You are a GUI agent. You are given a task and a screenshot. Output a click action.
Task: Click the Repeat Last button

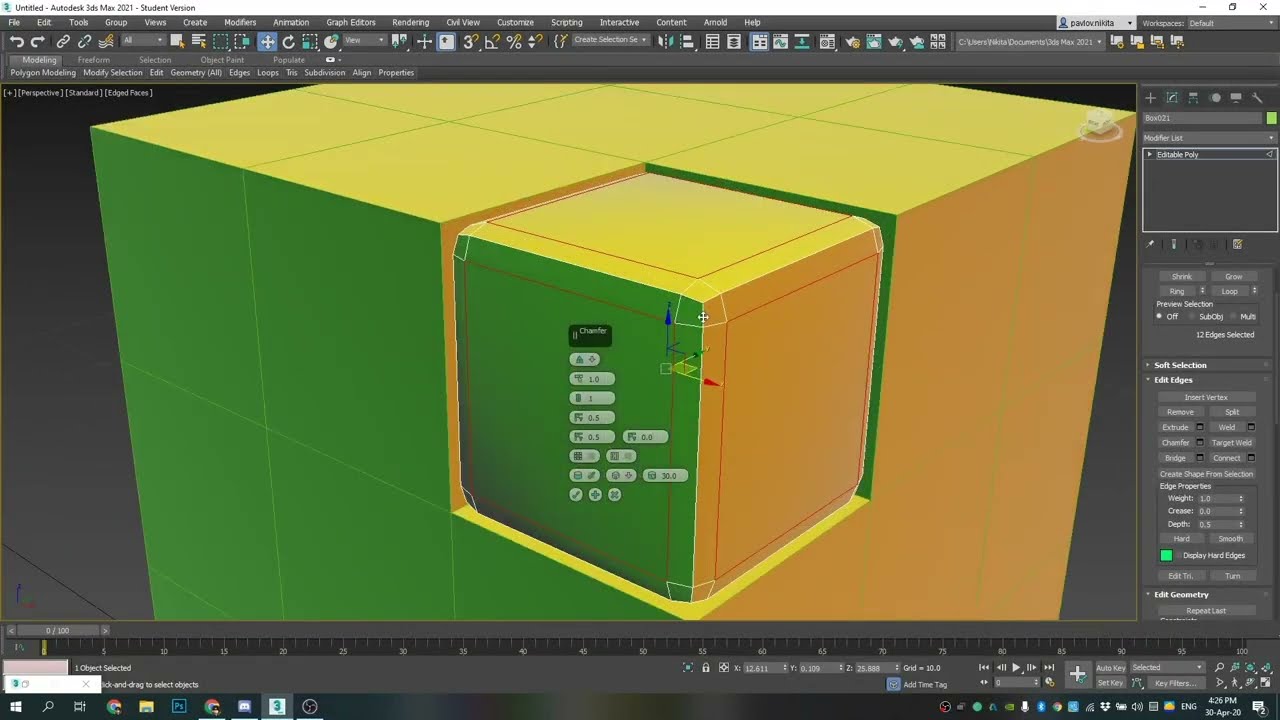[x=1206, y=610]
